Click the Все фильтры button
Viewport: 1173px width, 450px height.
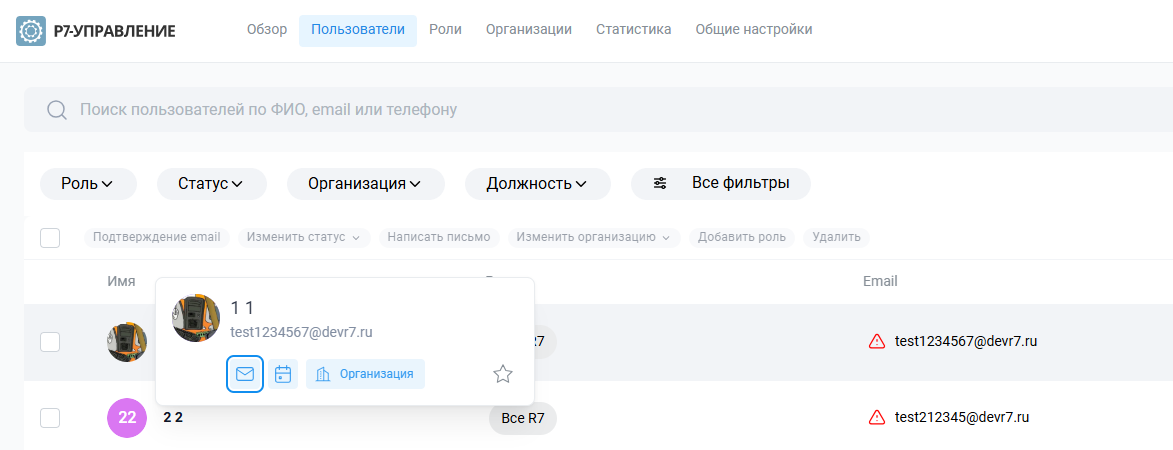click(x=720, y=184)
